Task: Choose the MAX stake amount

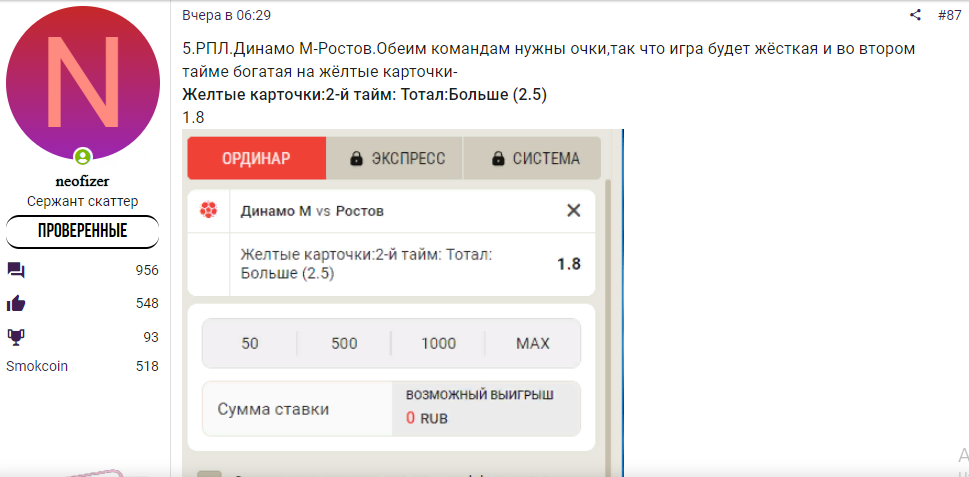Action: 533,344
